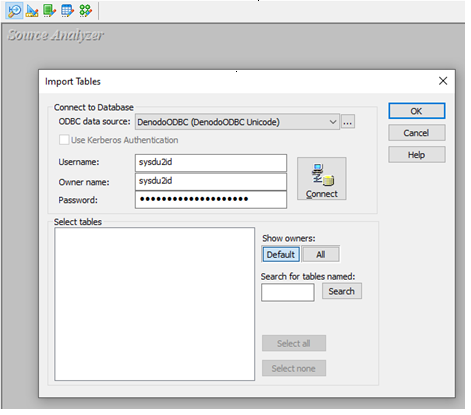Cancel the Import Tables dialog
This screenshot has height=415, width=471.
pyautogui.click(x=416, y=133)
